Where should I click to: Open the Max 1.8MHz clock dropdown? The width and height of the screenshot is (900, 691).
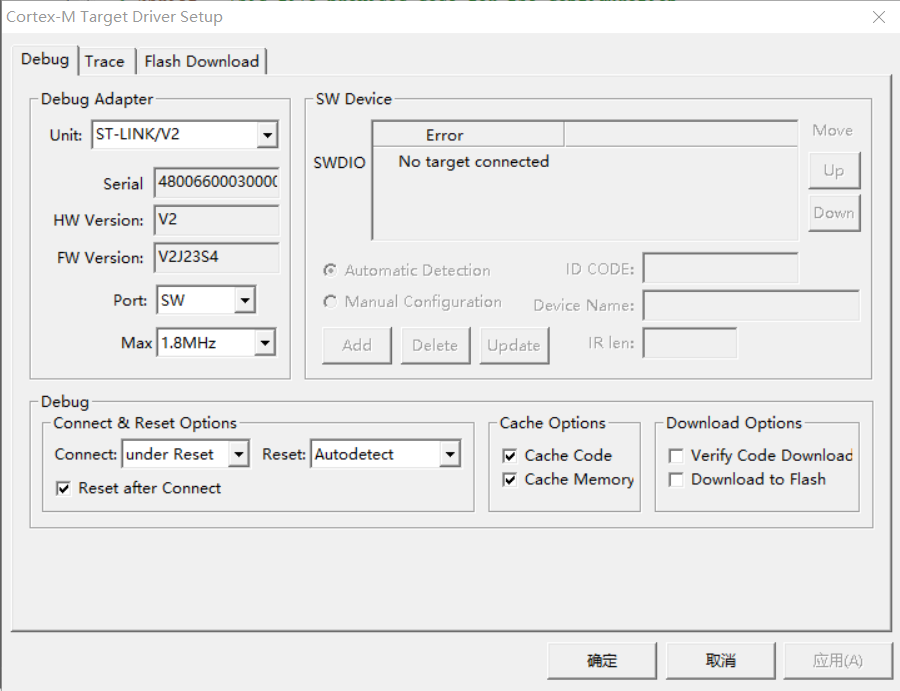point(265,343)
